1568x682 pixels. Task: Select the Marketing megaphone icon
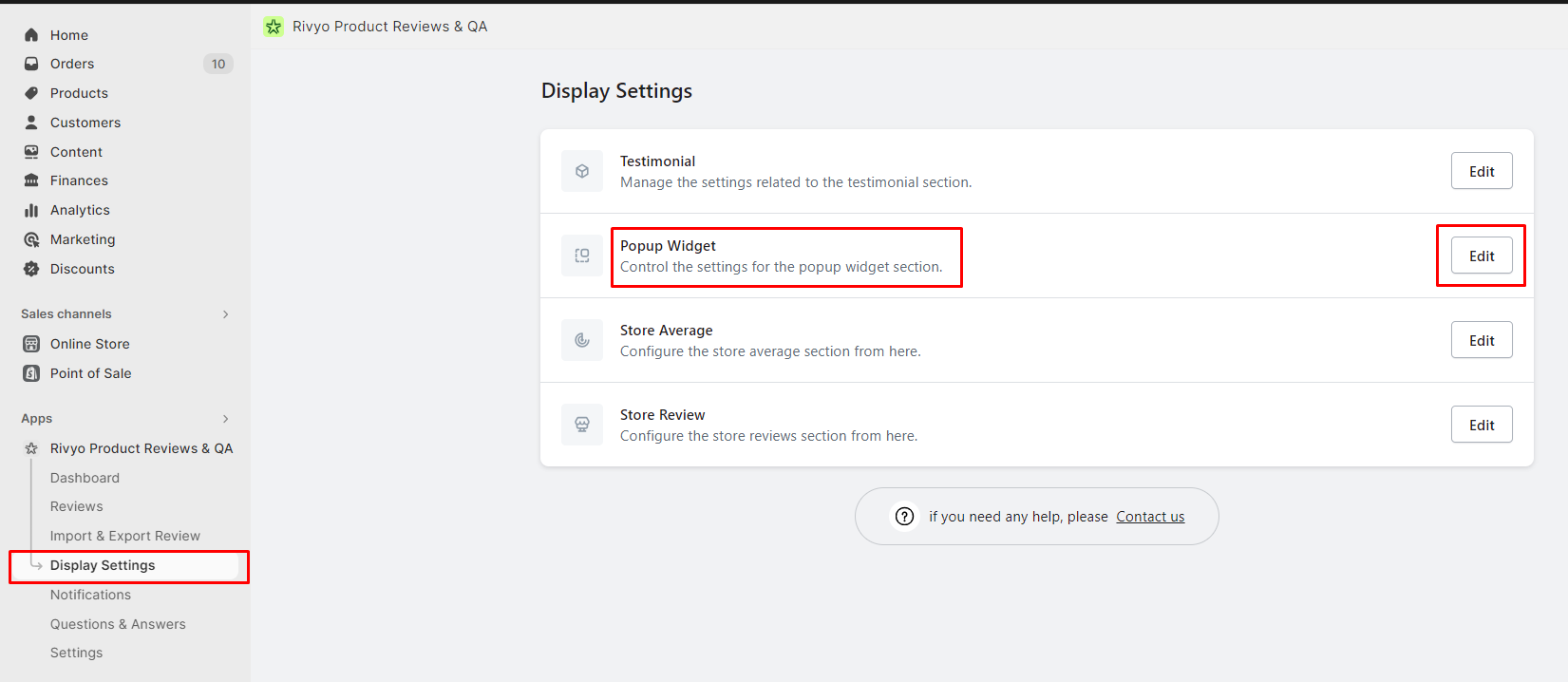click(x=30, y=239)
